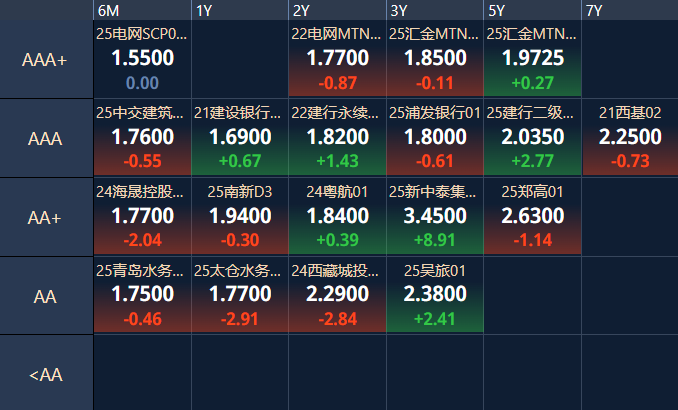Click the 25电网SCP0 bond cell

click(142, 60)
